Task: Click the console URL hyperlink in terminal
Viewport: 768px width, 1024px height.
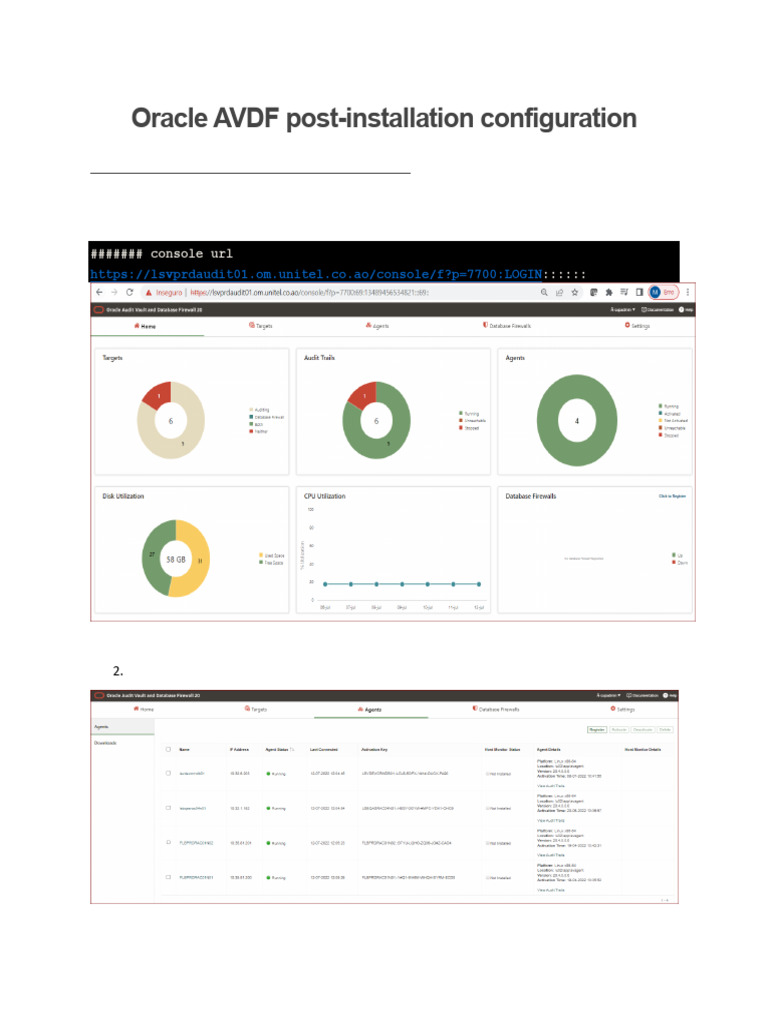Action: click(x=316, y=274)
